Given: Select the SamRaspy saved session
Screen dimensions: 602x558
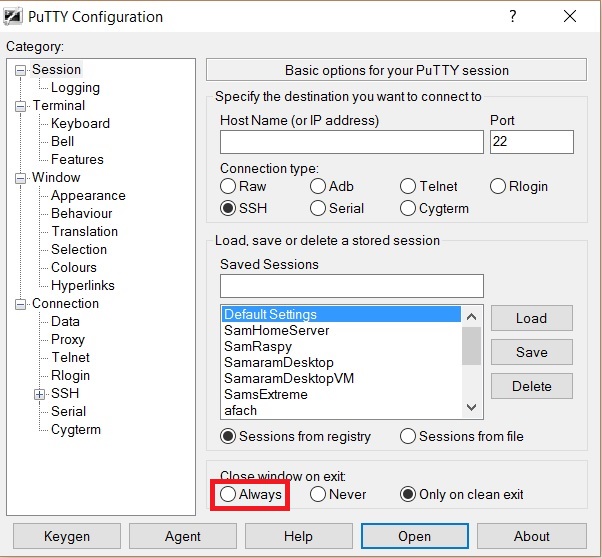Looking at the screenshot, I should click(x=341, y=346).
